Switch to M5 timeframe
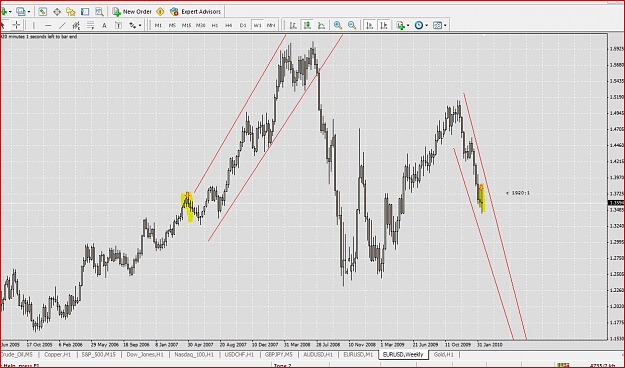The width and height of the screenshot is (625, 368). (172, 26)
